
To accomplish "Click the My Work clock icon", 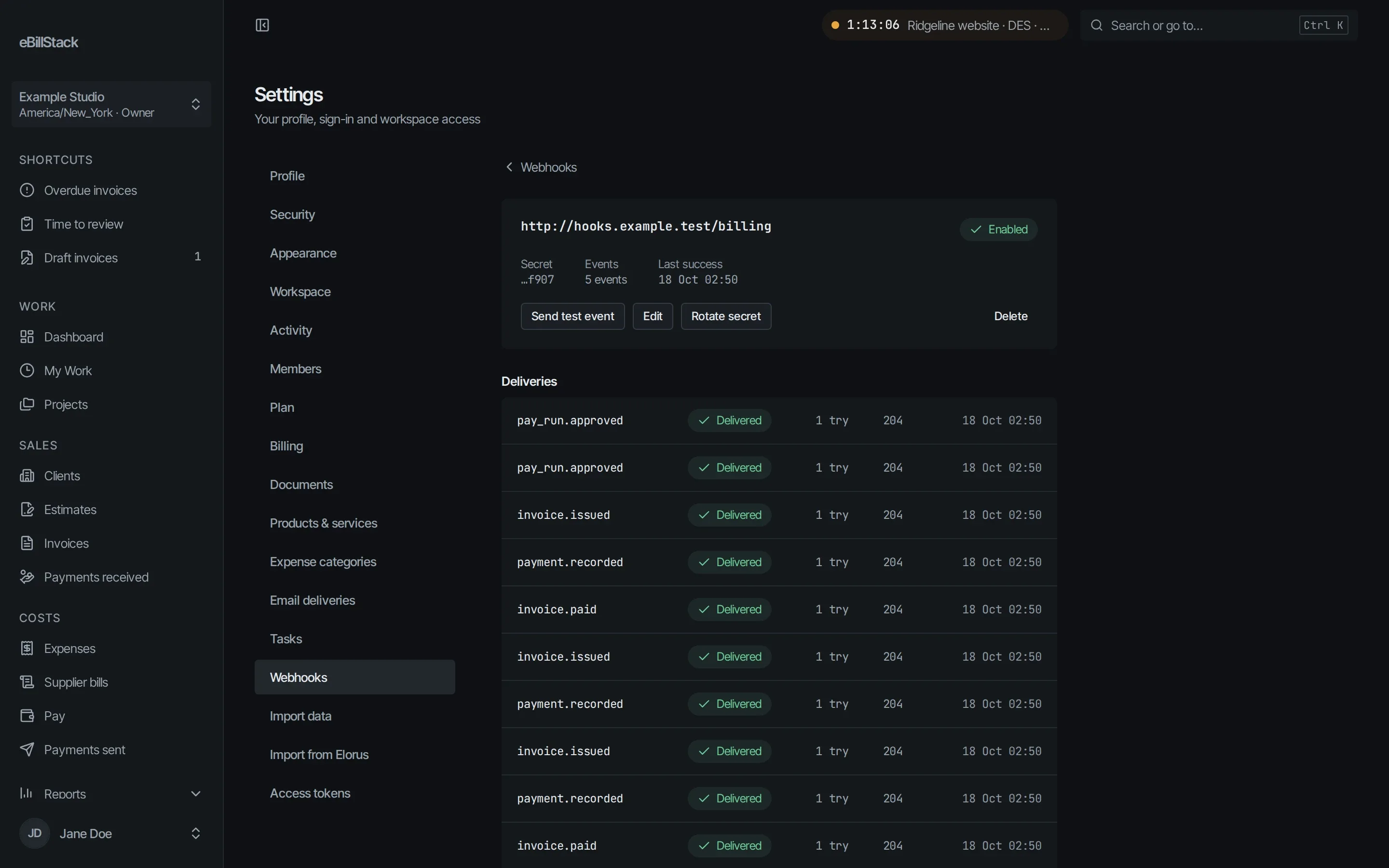I will click(27, 370).
